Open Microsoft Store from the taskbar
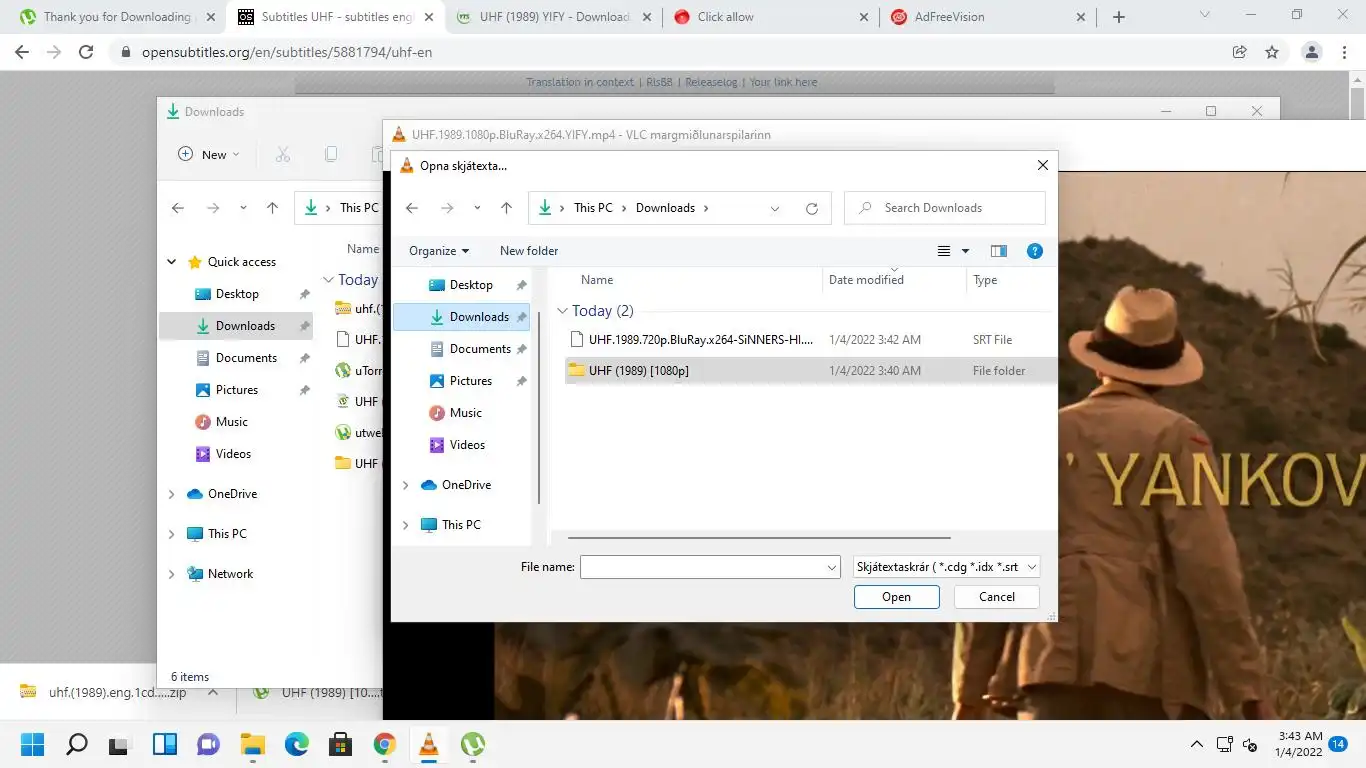The height and width of the screenshot is (768, 1366). tap(340, 744)
